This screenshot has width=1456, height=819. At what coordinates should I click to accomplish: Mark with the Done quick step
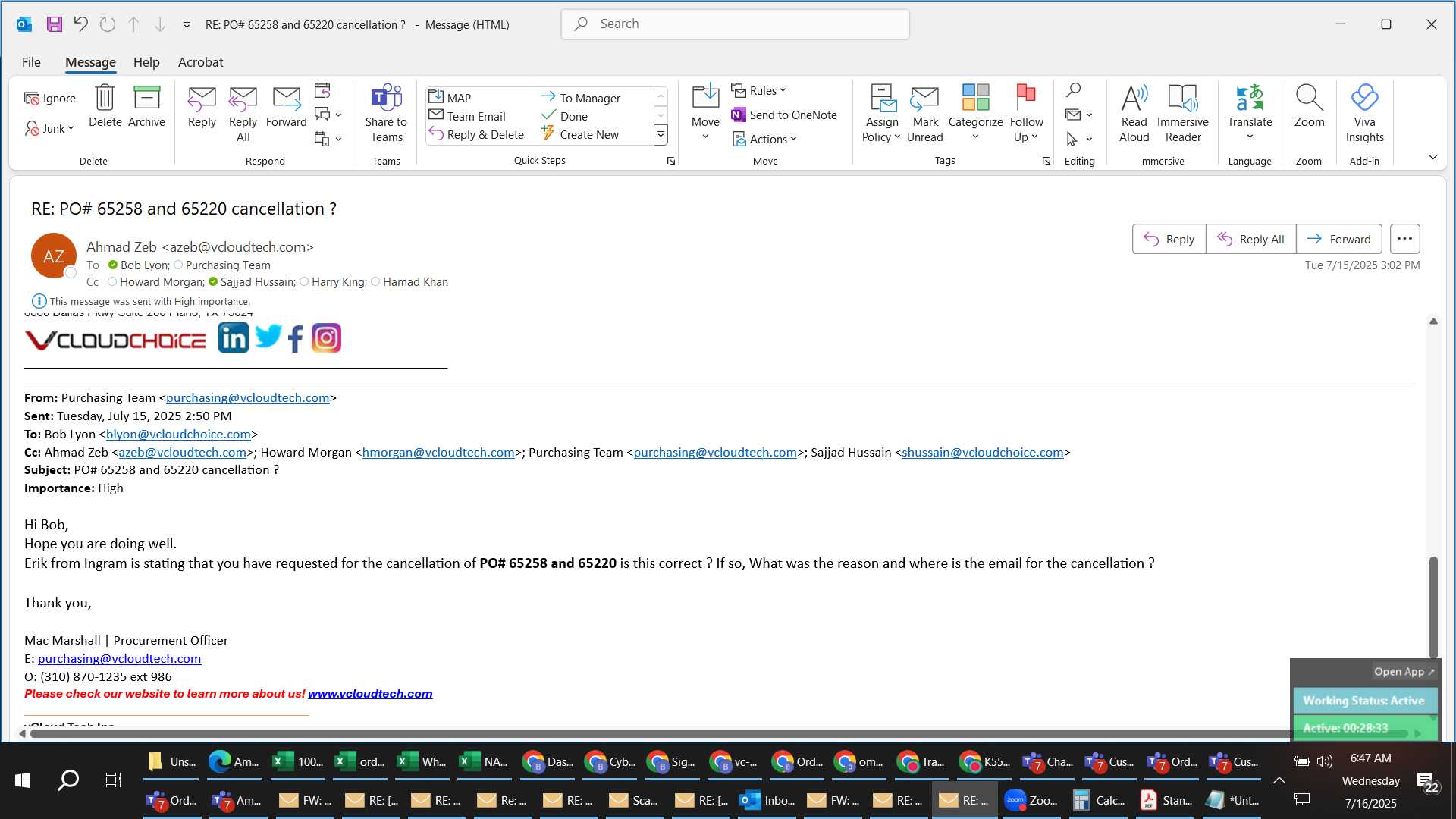pos(565,116)
